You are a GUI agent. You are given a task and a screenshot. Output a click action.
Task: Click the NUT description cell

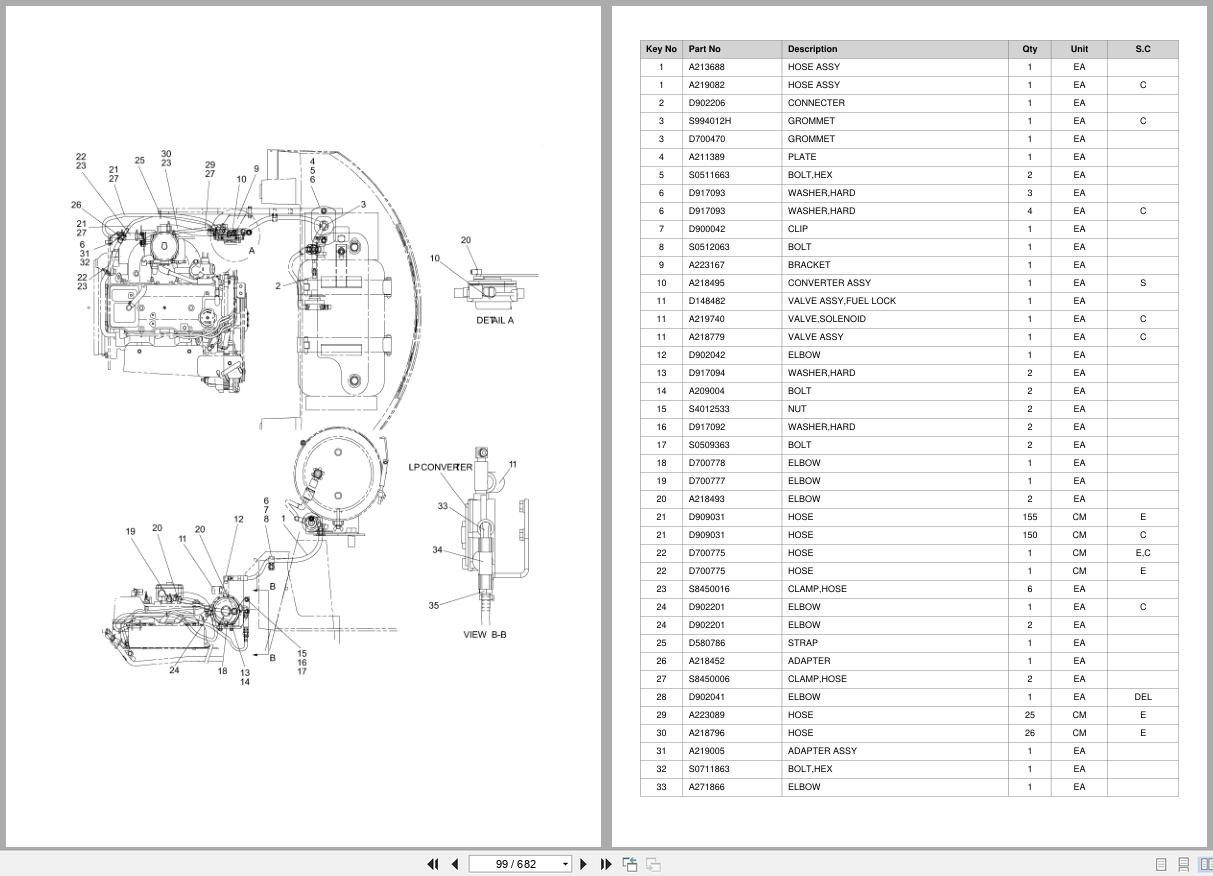(895, 409)
